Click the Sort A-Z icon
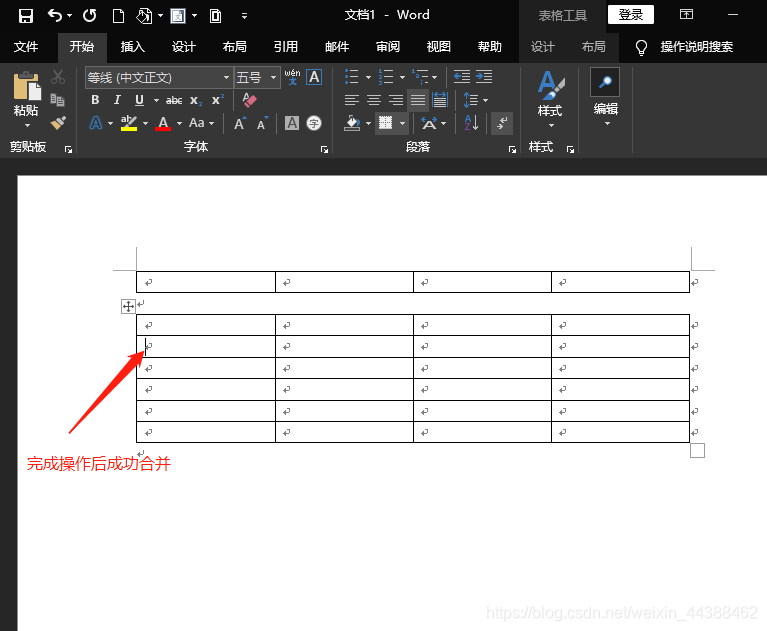Screen dimensions: 767x631 click(x=471, y=123)
